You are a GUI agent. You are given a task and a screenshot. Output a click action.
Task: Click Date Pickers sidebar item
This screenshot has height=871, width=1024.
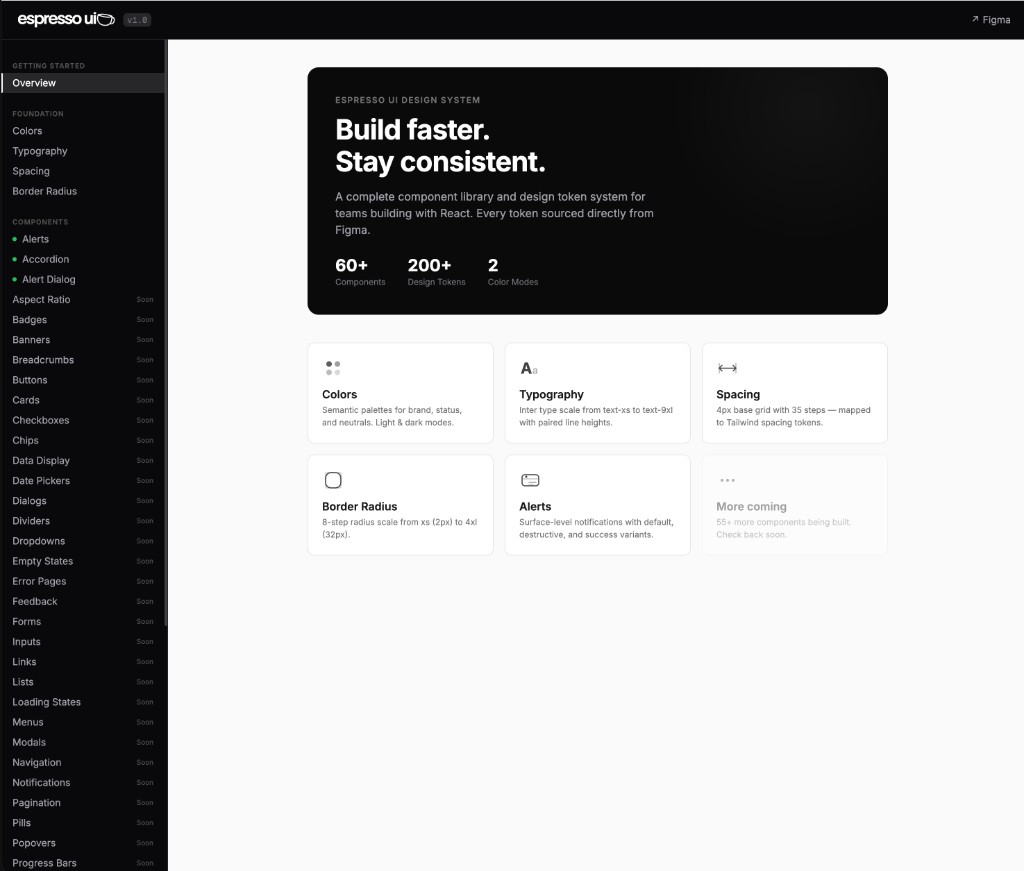pyautogui.click(x=83, y=481)
